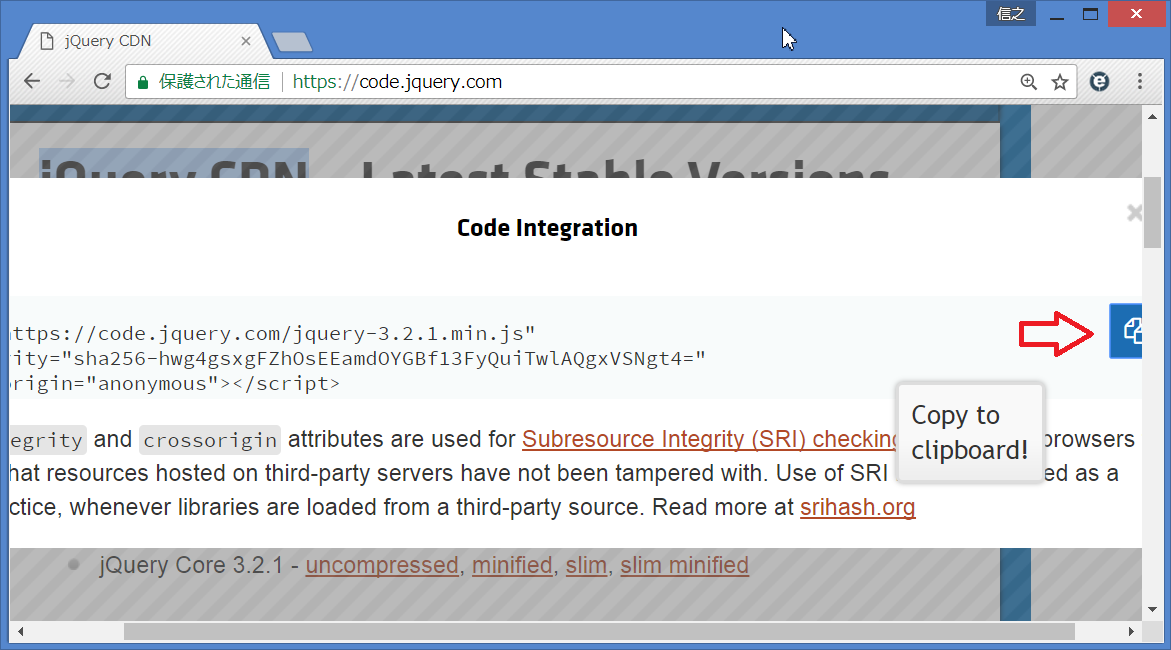
Task: Open the minified jQuery Core 3.2.1 link
Action: pyautogui.click(x=512, y=565)
